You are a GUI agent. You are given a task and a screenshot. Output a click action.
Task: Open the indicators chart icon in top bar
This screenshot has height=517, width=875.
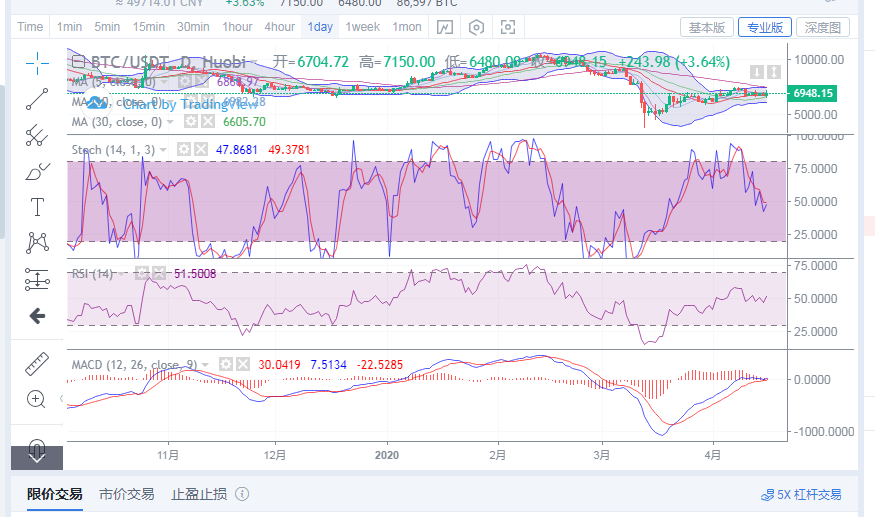445,27
